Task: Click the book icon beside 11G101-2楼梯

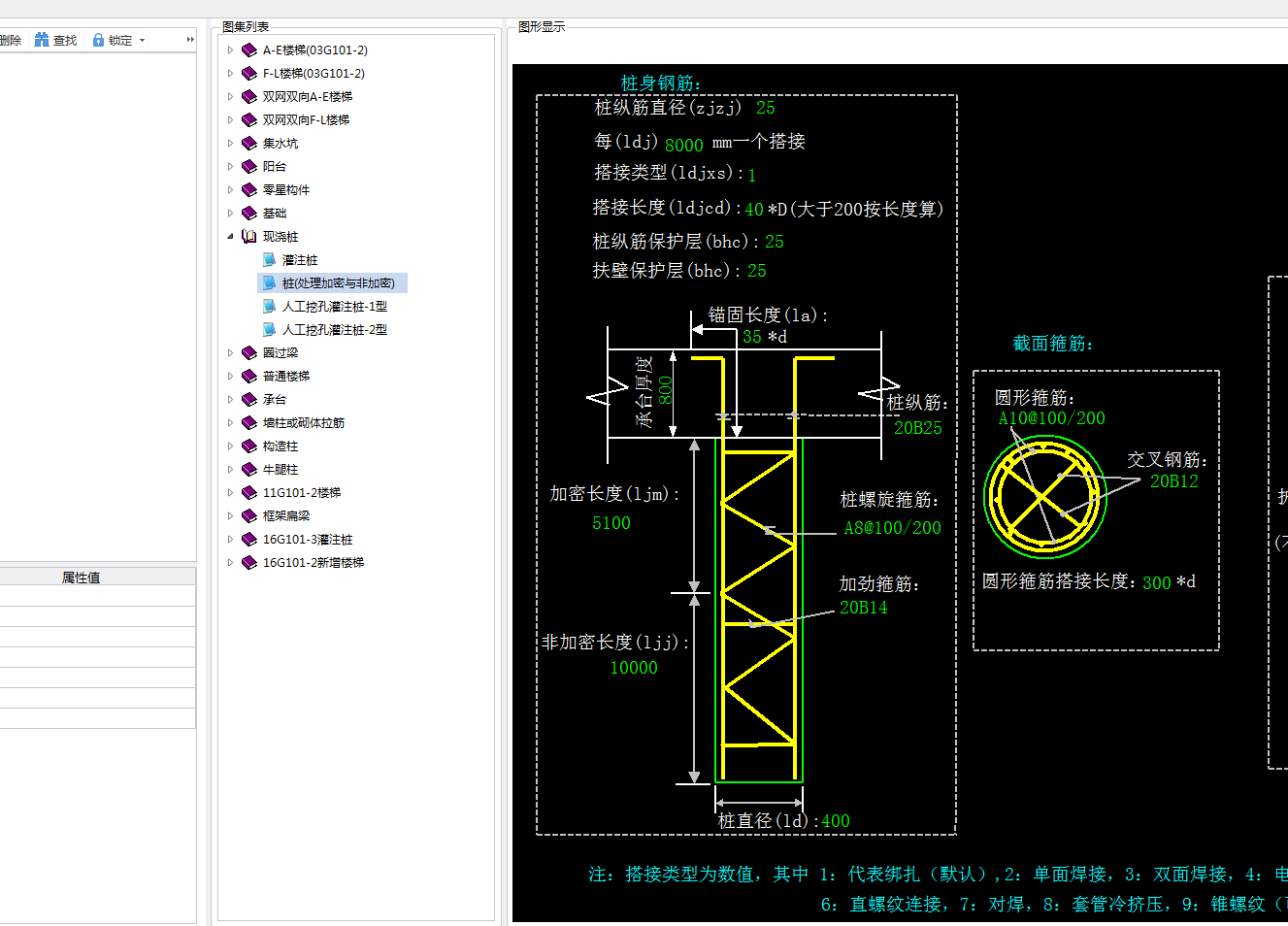Action: pos(249,492)
